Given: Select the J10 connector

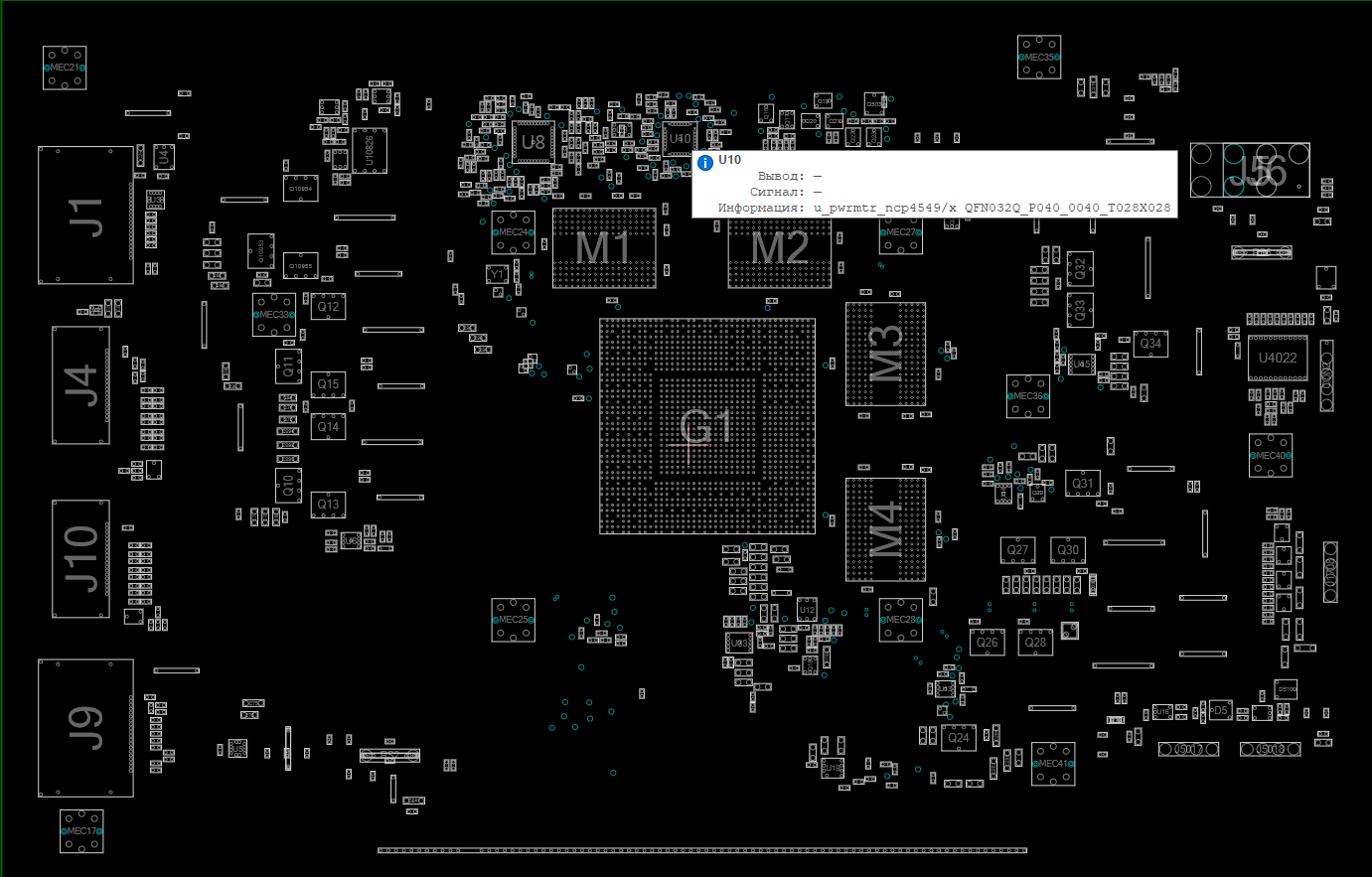Looking at the screenshot, I should [80, 558].
